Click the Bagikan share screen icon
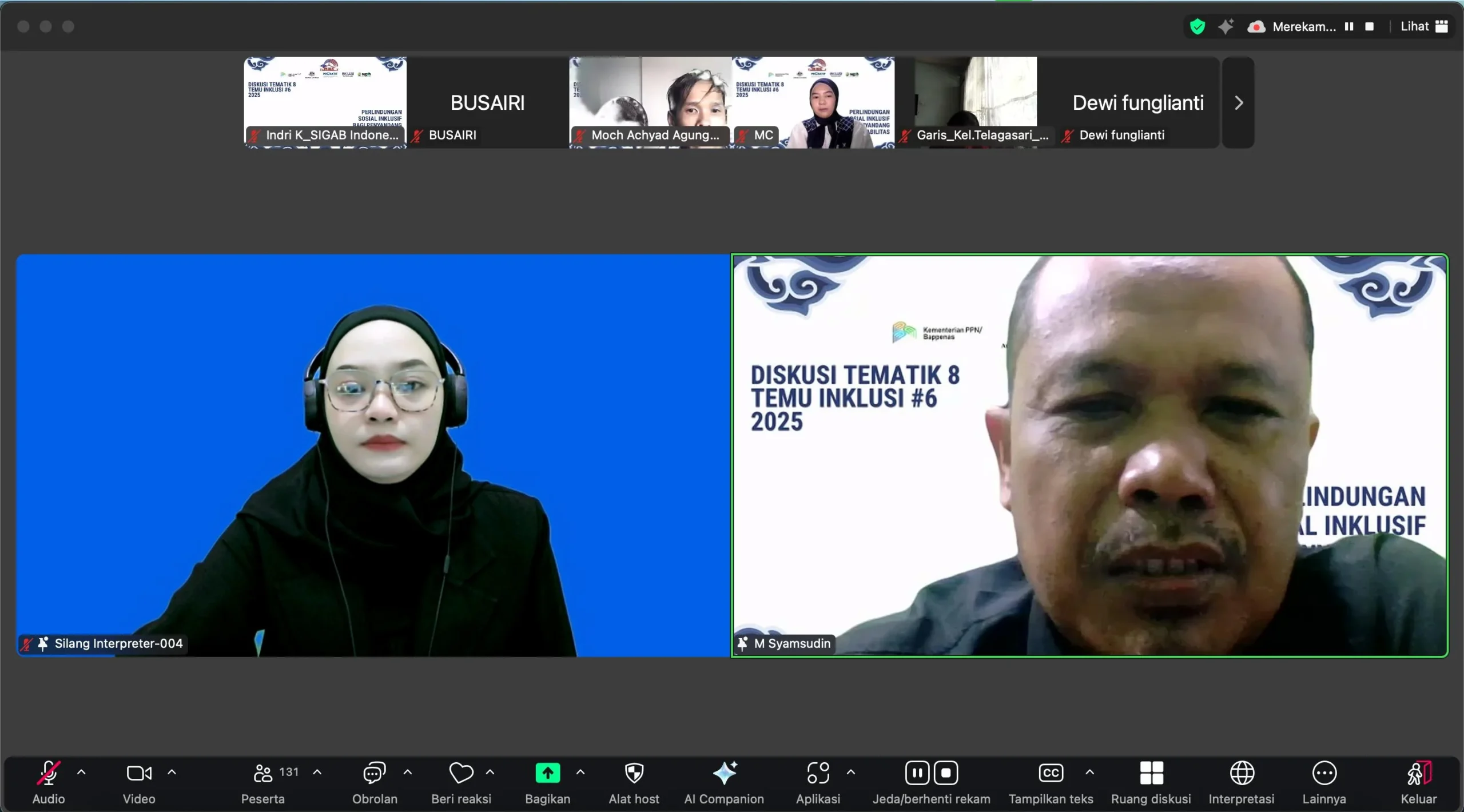 pos(547,773)
